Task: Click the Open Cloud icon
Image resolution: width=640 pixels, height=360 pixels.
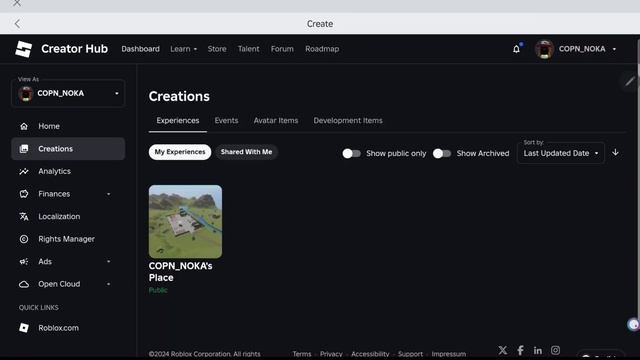Action: (24, 284)
